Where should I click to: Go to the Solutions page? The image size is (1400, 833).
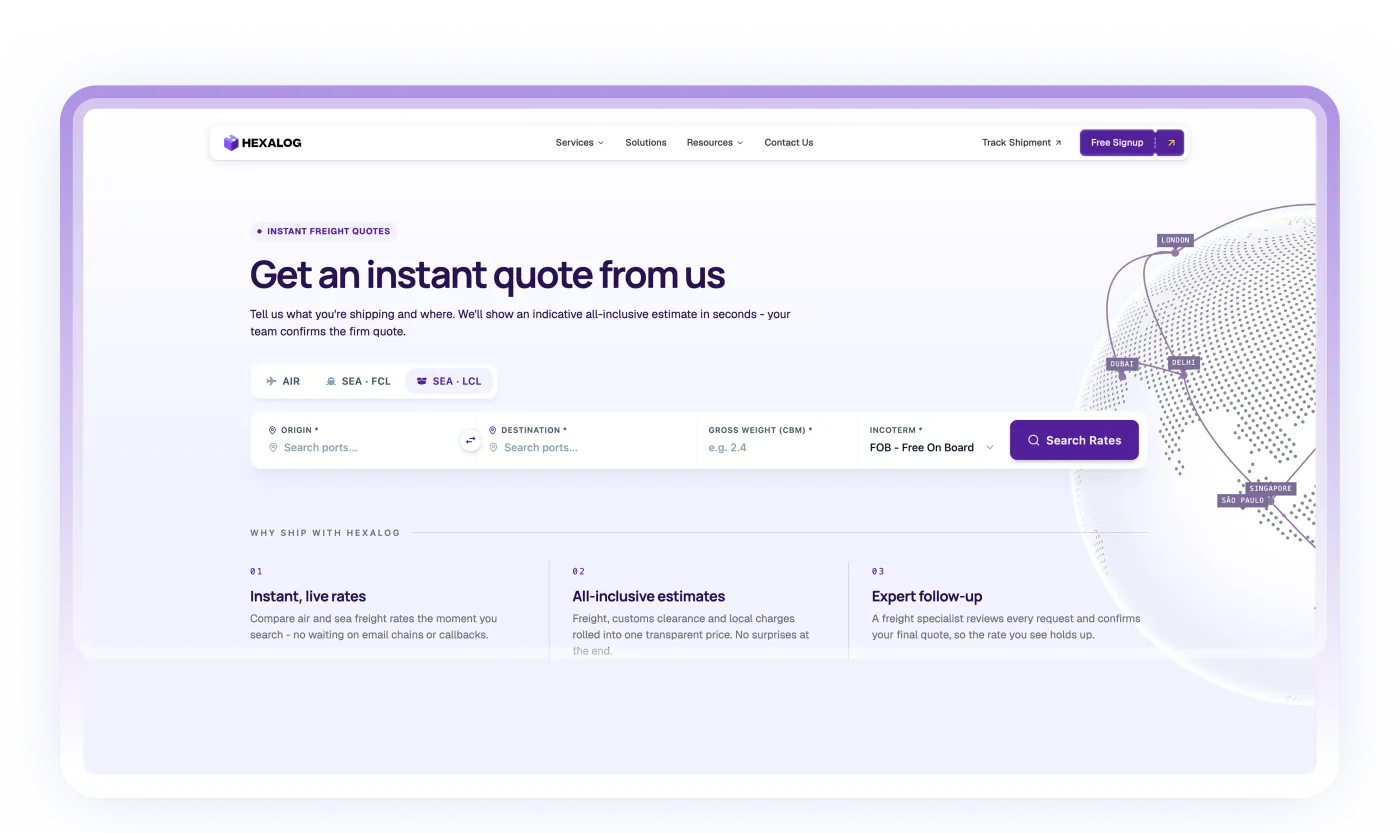click(x=646, y=143)
